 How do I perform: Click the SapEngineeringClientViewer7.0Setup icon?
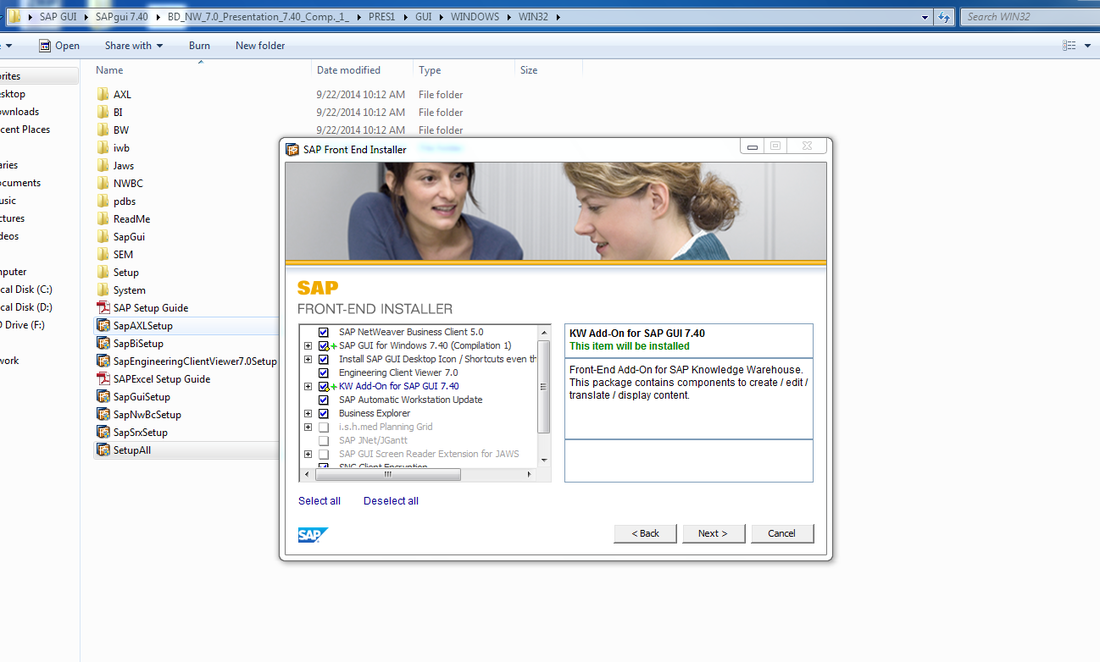103,361
